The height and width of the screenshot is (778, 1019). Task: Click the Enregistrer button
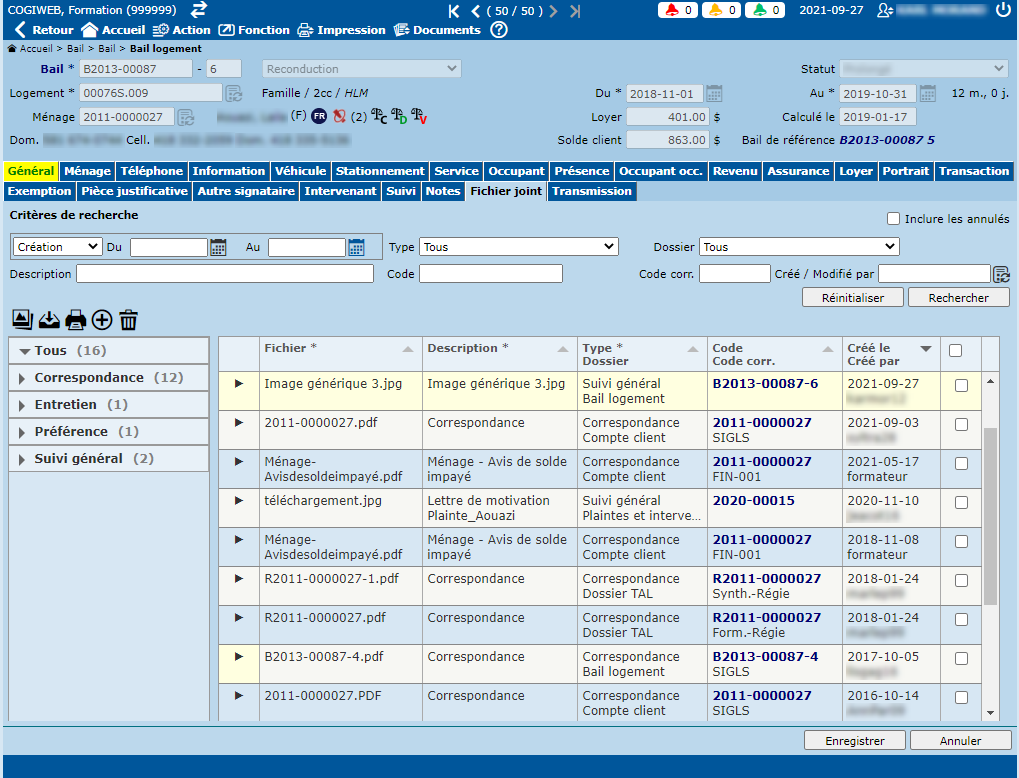854,741
